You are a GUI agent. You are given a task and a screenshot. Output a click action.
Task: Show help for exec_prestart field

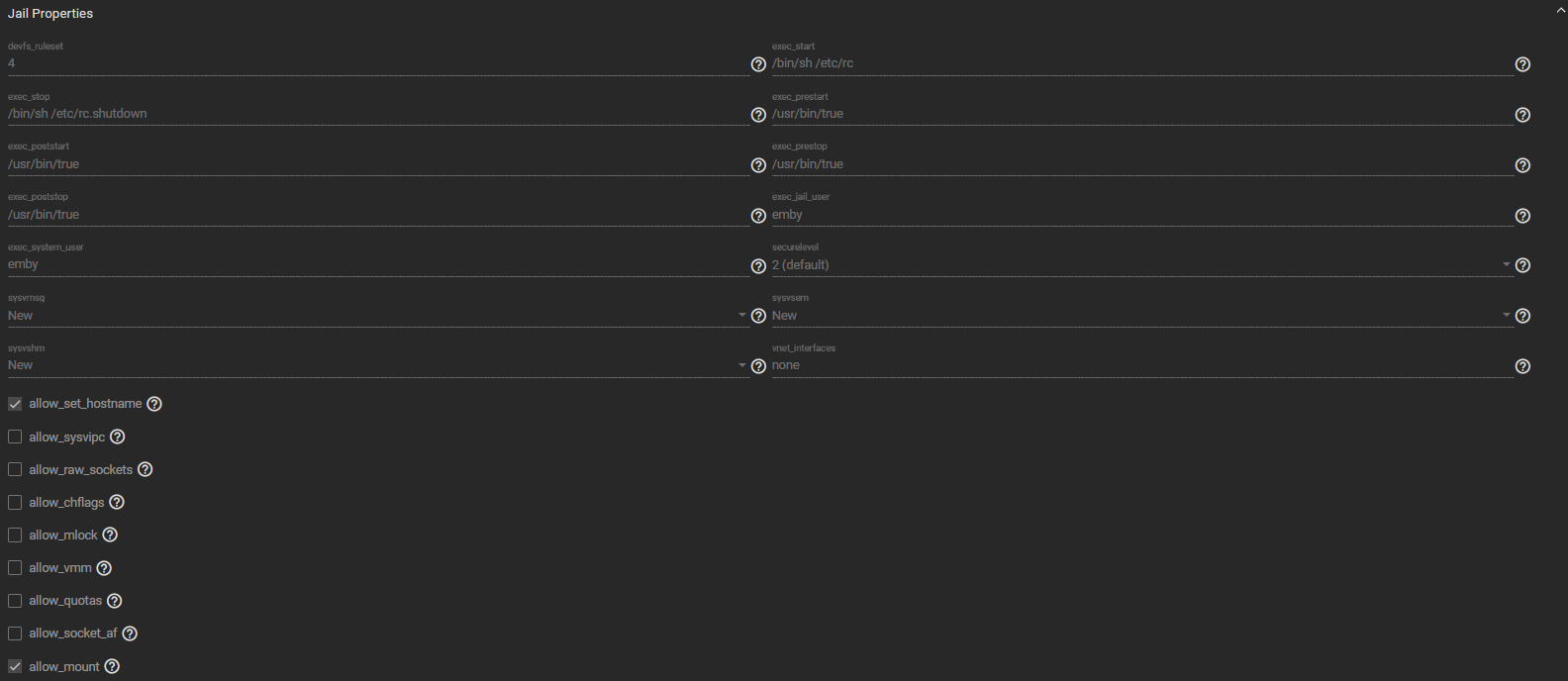click(x=1522, y=115)
